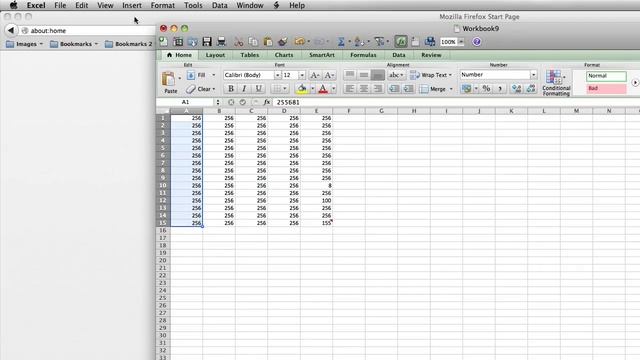
Task: Open the Apple menu
Action: (13, 5)
